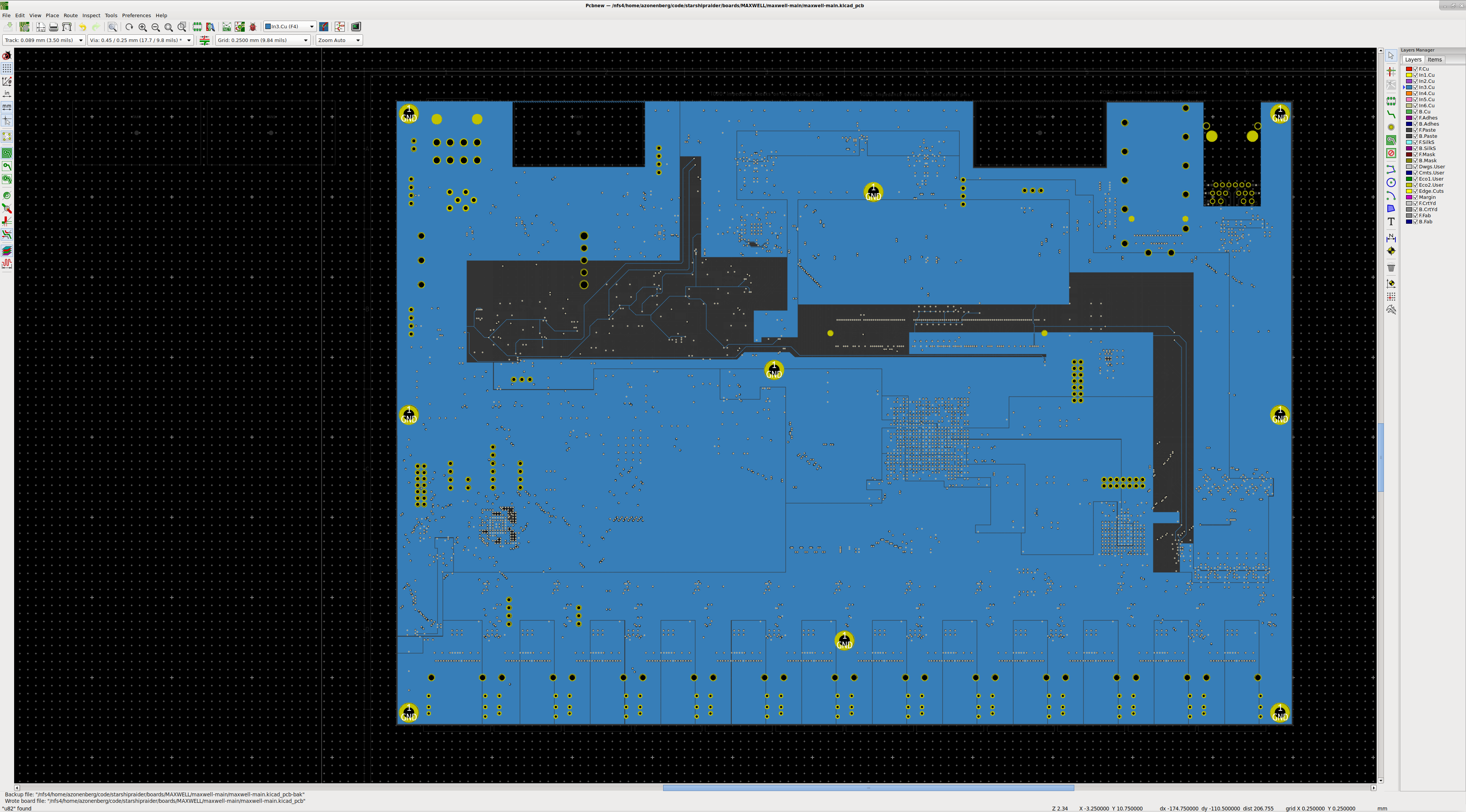Uncheck F.SilkS layer visibility

pos(1415,142)
